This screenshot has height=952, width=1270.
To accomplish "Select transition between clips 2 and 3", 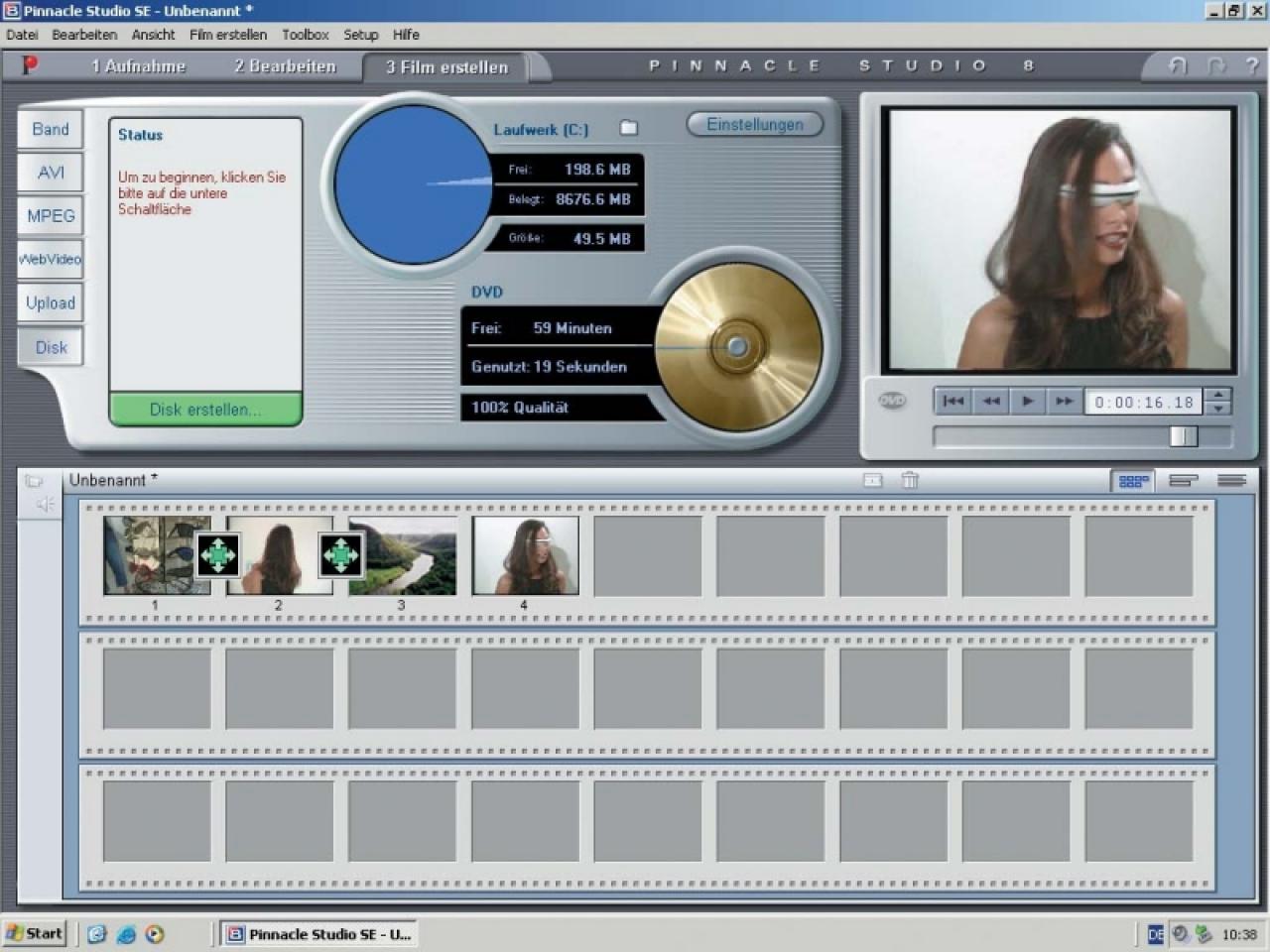I will tap(340, 554).
